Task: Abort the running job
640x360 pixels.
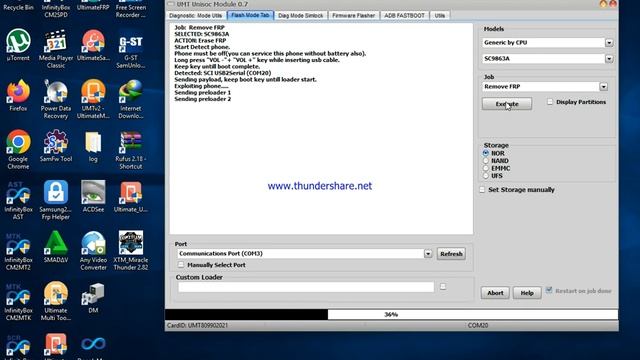Action: [495, 293]
